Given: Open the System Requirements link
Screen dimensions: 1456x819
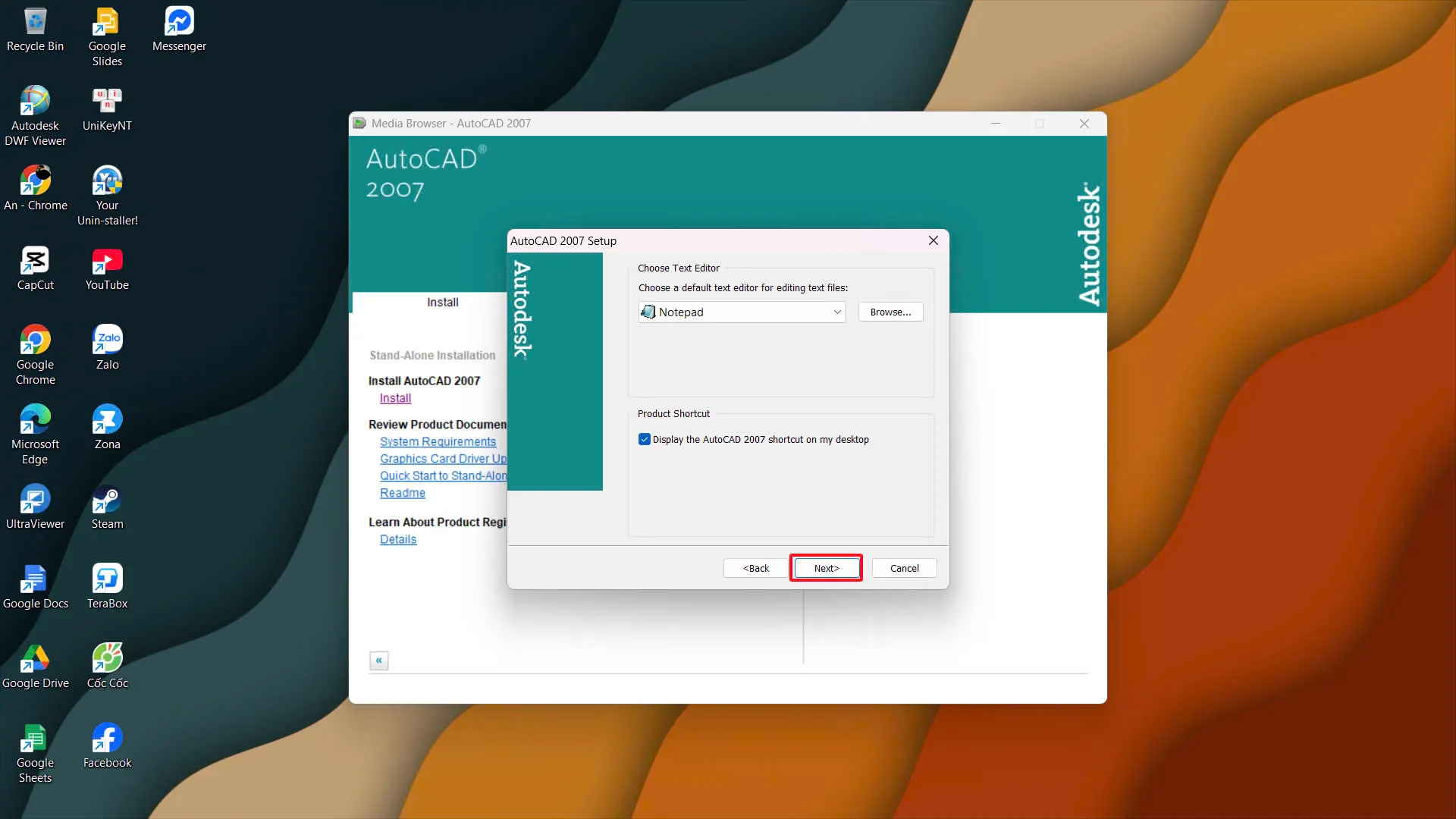Looking at the screenshot, I should point(438,441).
